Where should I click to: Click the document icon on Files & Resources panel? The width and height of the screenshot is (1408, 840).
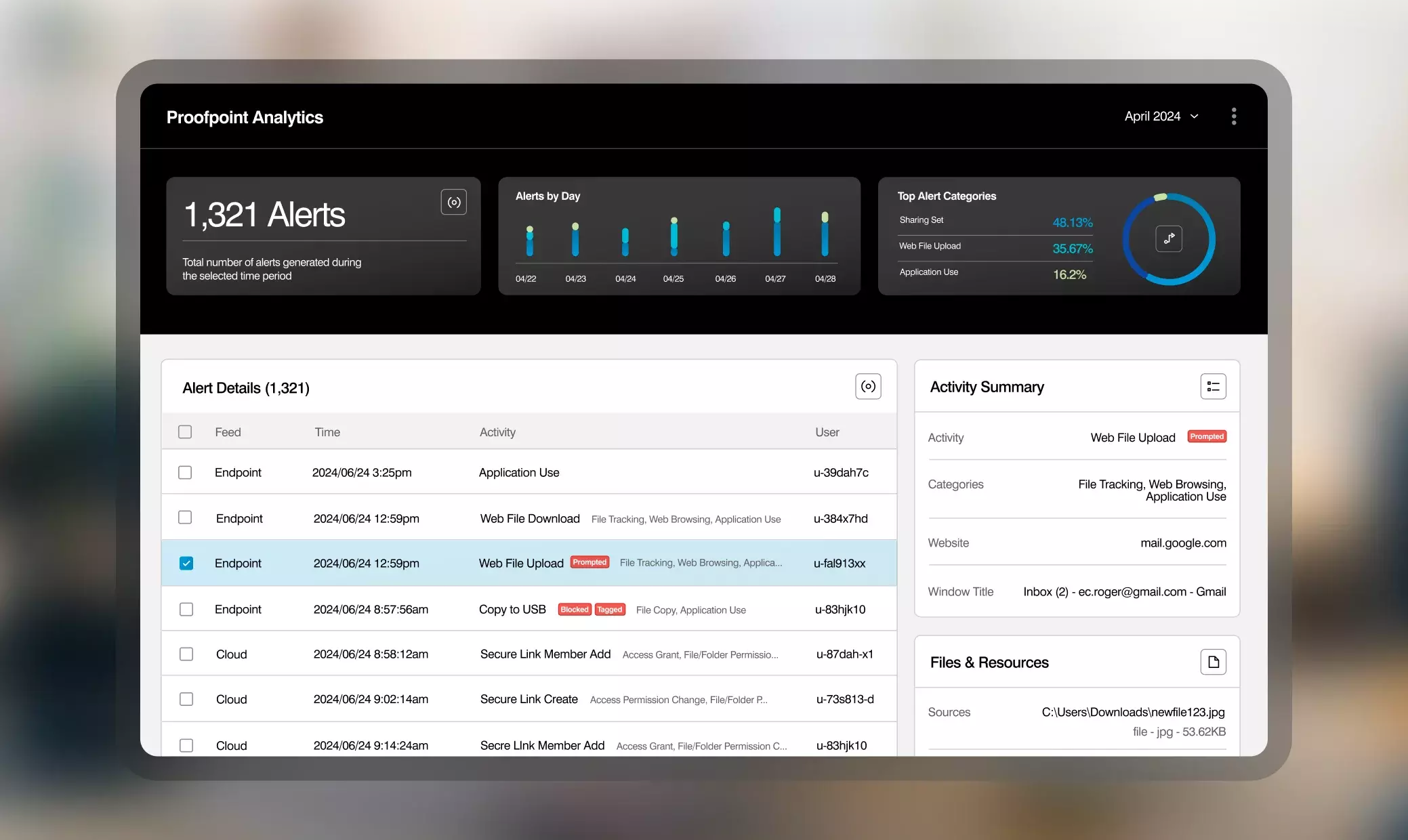point(1213,662)
